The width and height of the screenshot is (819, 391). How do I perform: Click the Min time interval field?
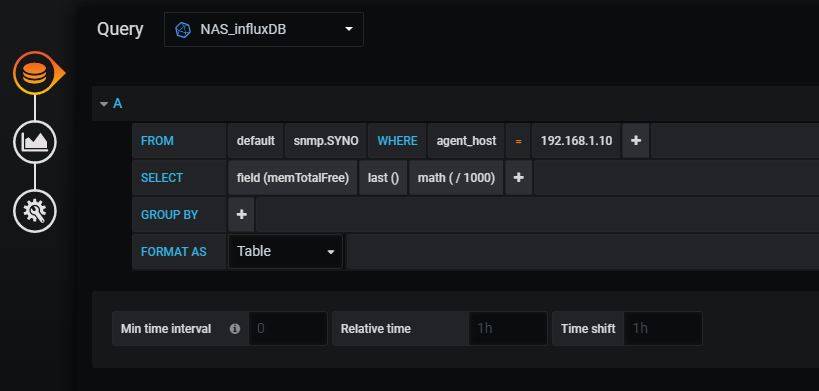pos(288,329)
